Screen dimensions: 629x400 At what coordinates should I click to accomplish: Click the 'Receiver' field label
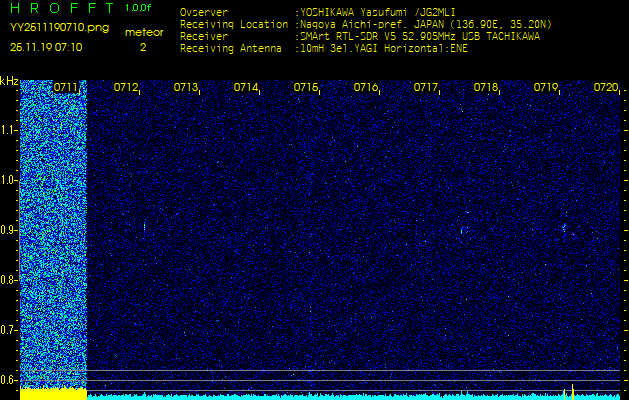(x=204, y=37)
